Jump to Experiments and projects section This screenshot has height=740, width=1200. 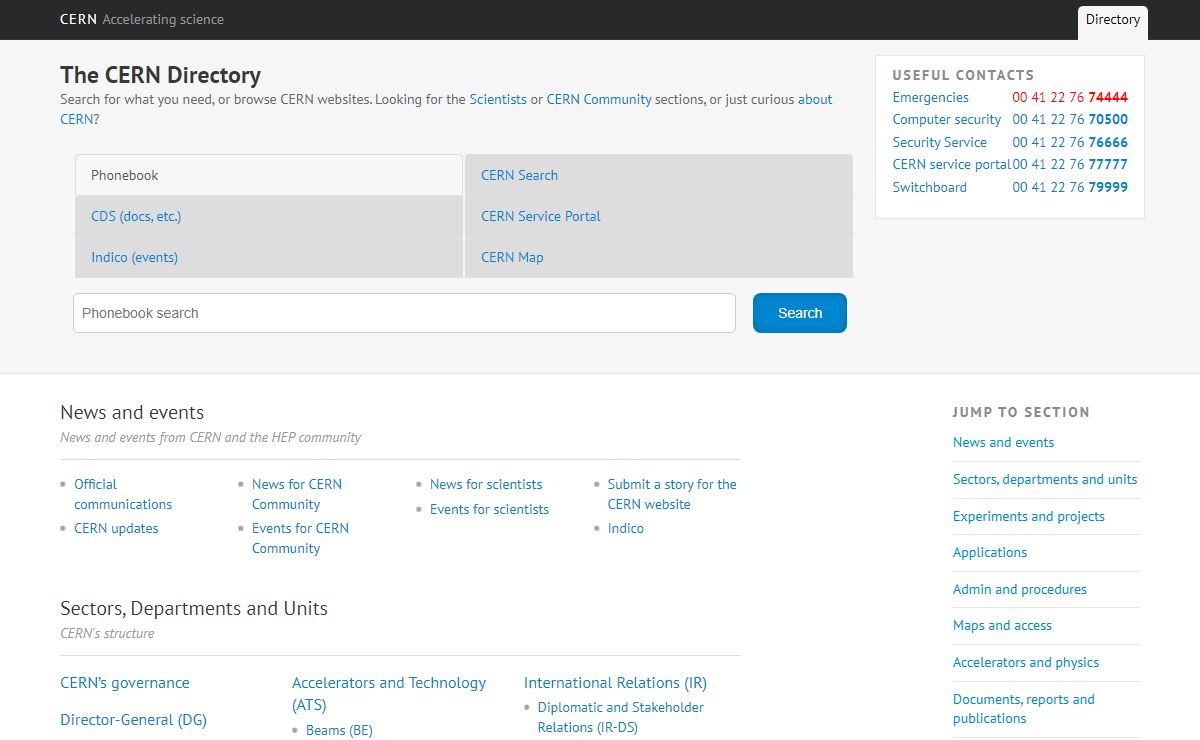click(1029, 516)
